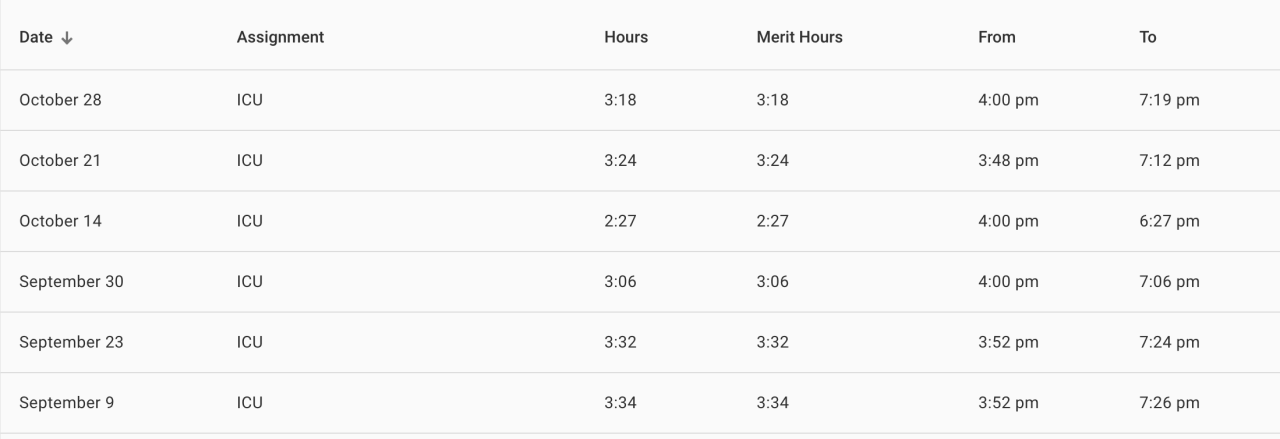This screenshot has width=1280, height=439.
Task: Click the To column header
Action: coord(1147,37)
